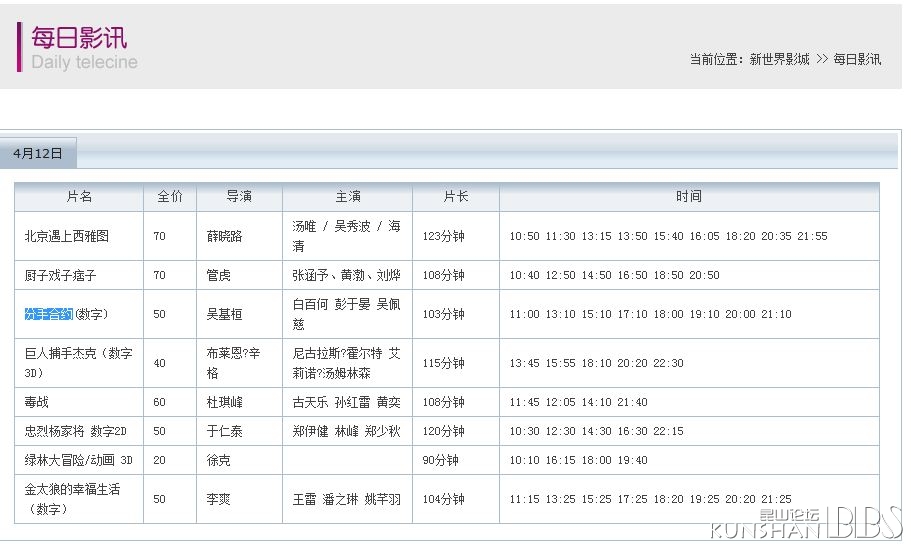The width and height of the screenshot is (911, 549).
Task: Click director name 徐克
Action: tap(218, 460)
